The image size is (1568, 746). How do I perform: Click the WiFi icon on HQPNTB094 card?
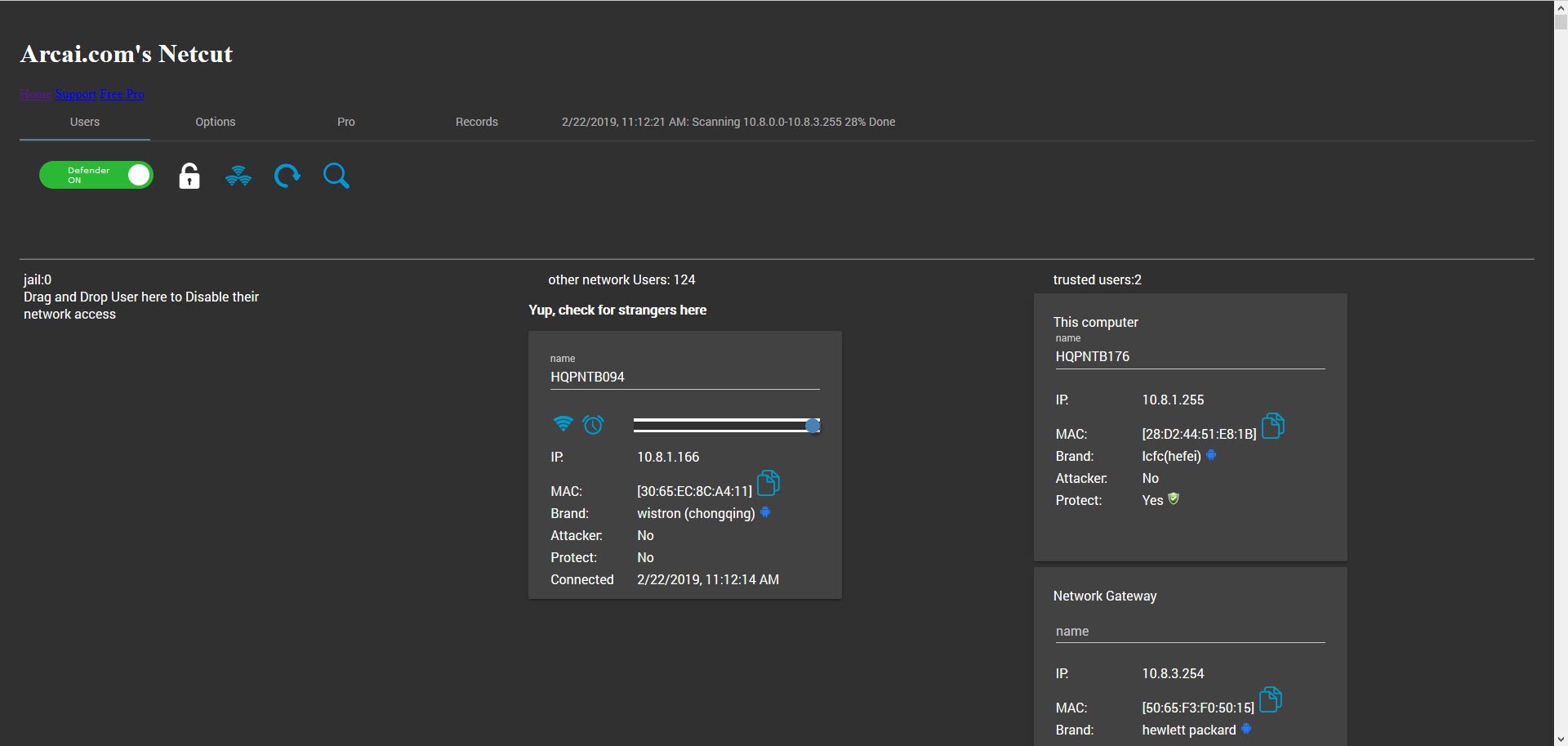tap(563, 423)
